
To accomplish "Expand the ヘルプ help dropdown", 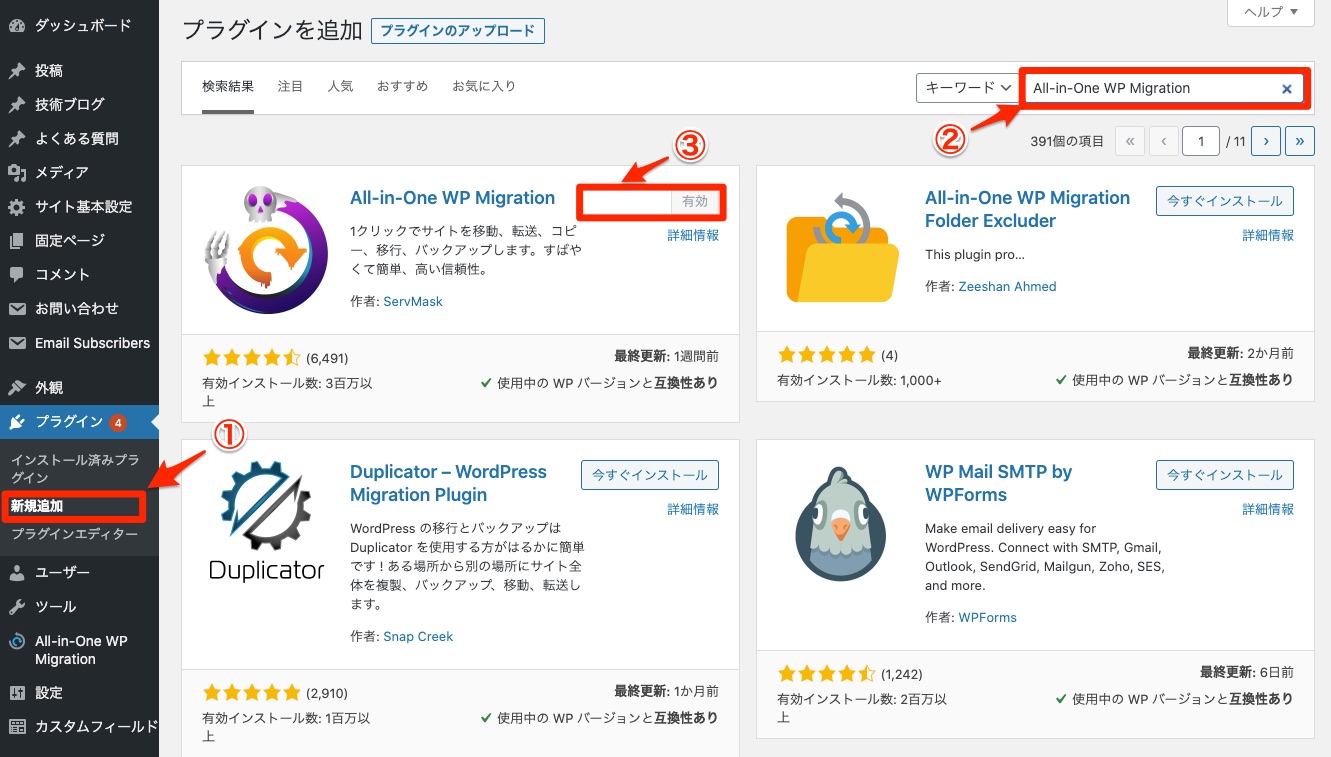I will click(x=1270, y=12).
